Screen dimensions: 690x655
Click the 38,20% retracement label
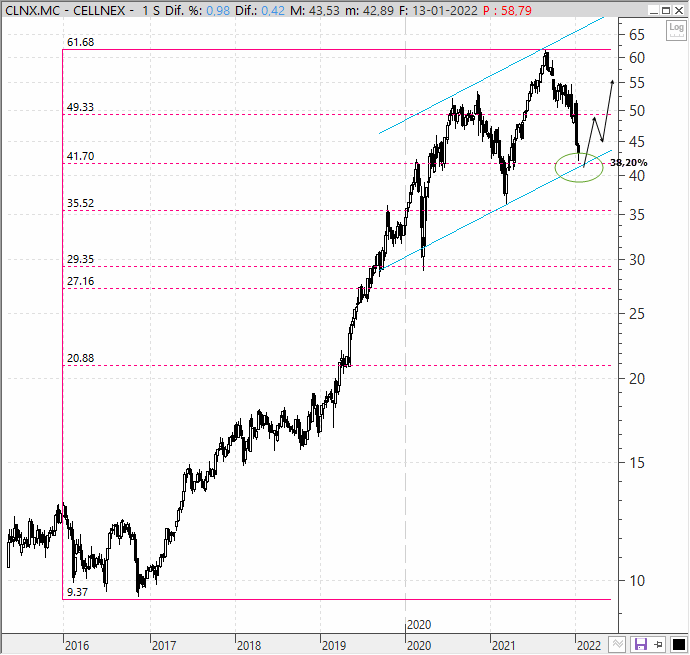629,163
